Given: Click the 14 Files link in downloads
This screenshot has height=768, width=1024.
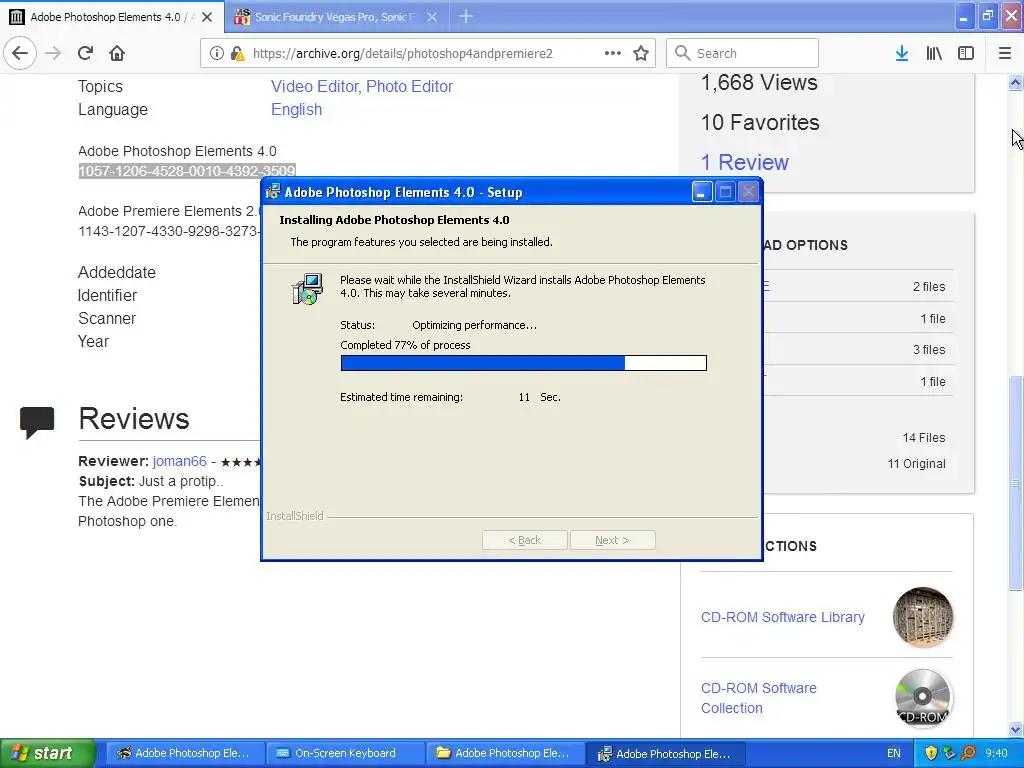Looking at the screenshot, I should tap(923, 438).
